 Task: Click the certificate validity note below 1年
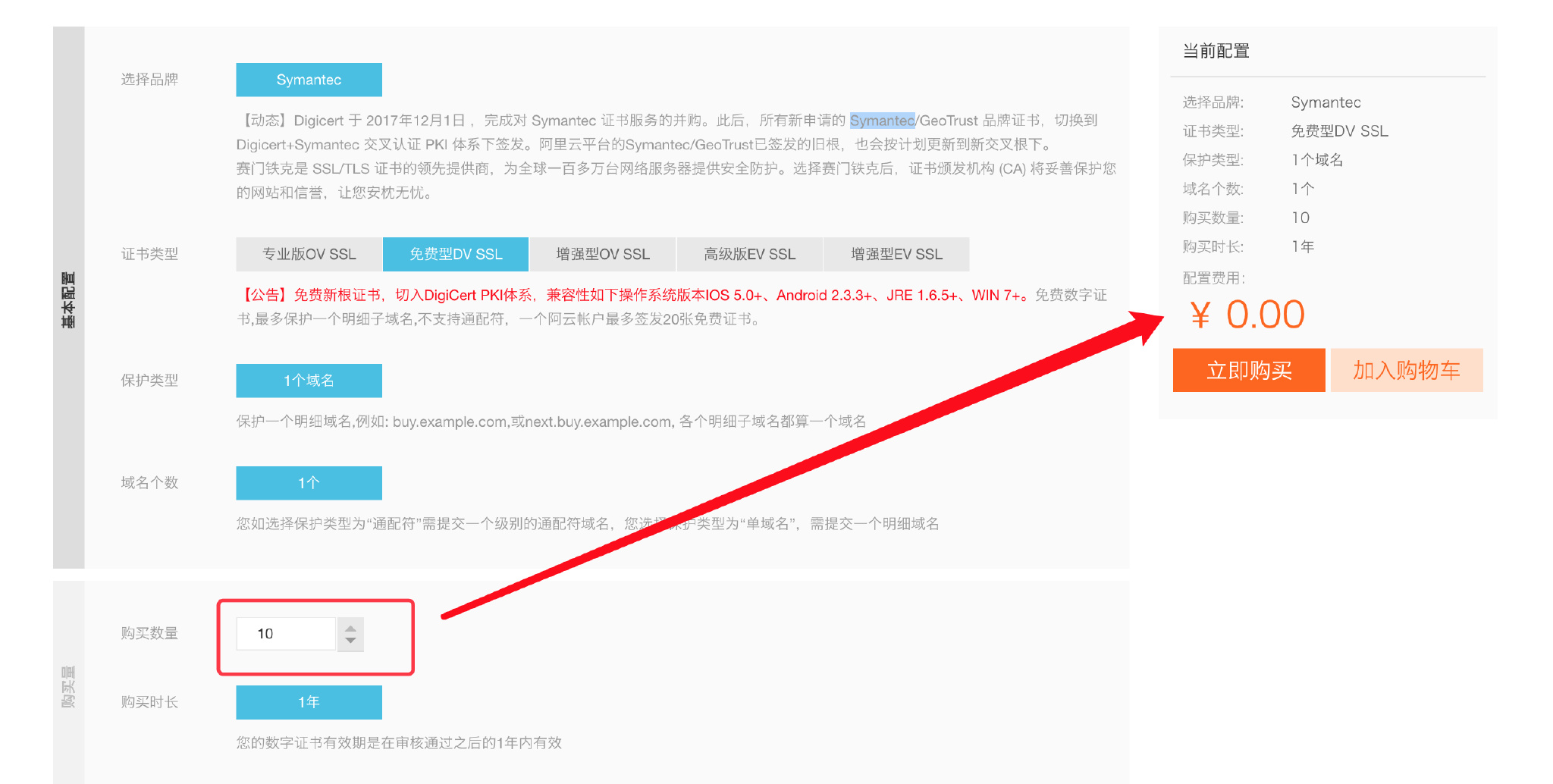coord(399,743)
